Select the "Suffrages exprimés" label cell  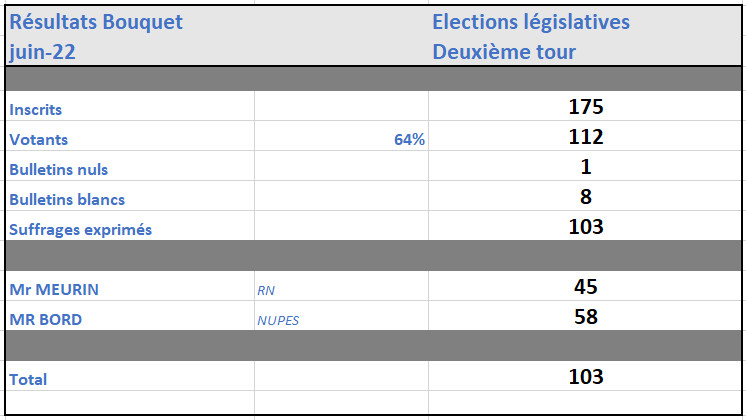[x=80, y=229]
